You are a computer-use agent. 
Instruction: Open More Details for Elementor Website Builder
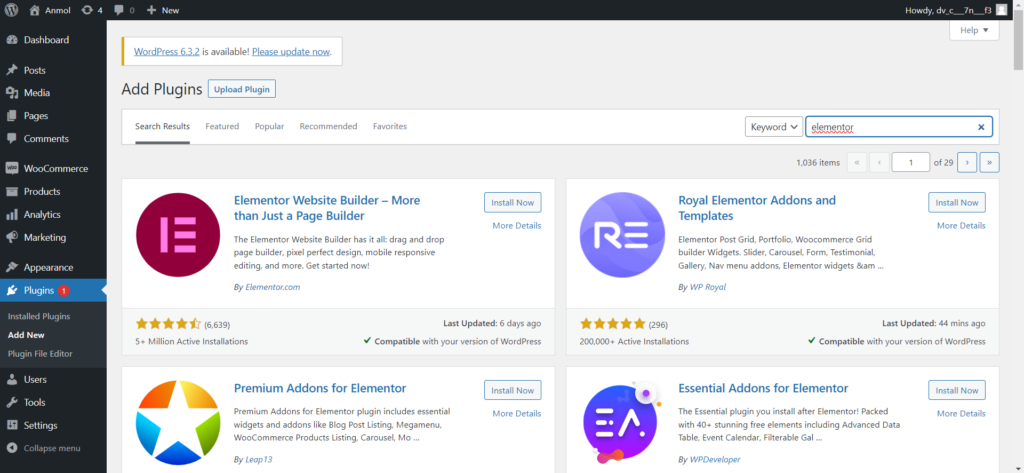pos(517,225)
